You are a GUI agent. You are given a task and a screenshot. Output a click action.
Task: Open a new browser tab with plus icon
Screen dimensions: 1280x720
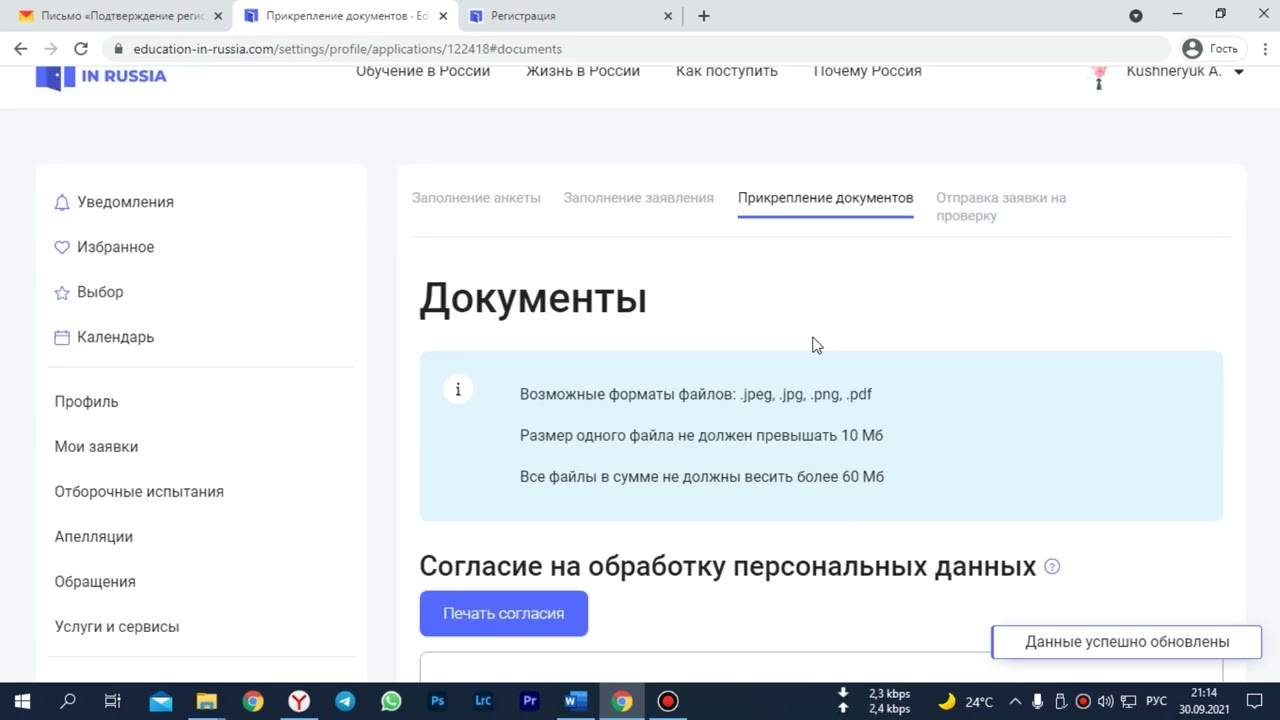point(704,16)
